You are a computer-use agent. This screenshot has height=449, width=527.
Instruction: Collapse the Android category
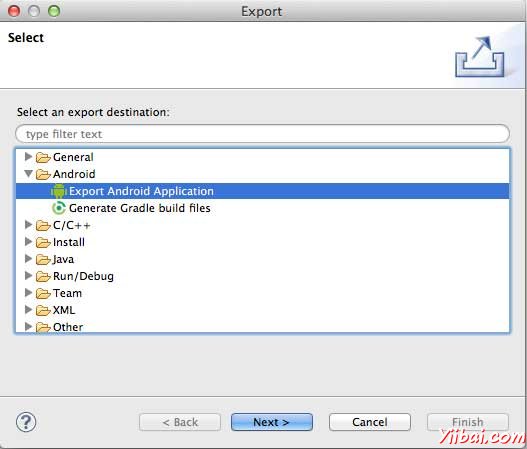tap(29, 173)
